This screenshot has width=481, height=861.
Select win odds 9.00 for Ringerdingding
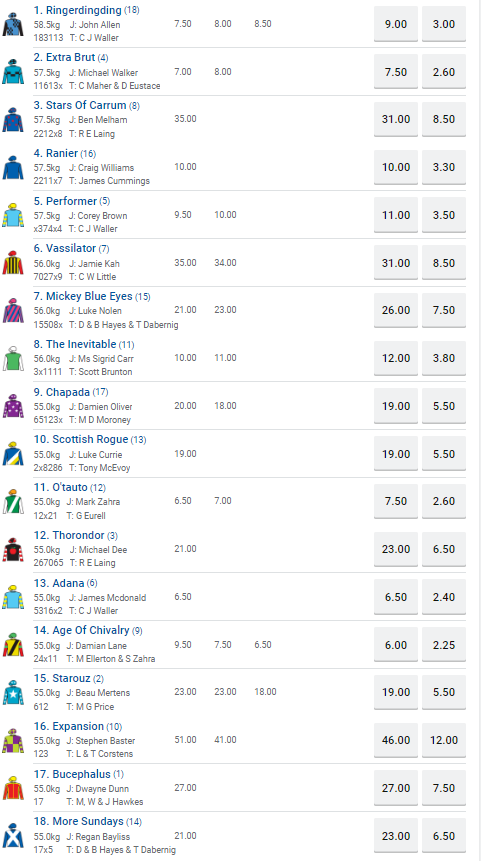[x=396, y=24]
